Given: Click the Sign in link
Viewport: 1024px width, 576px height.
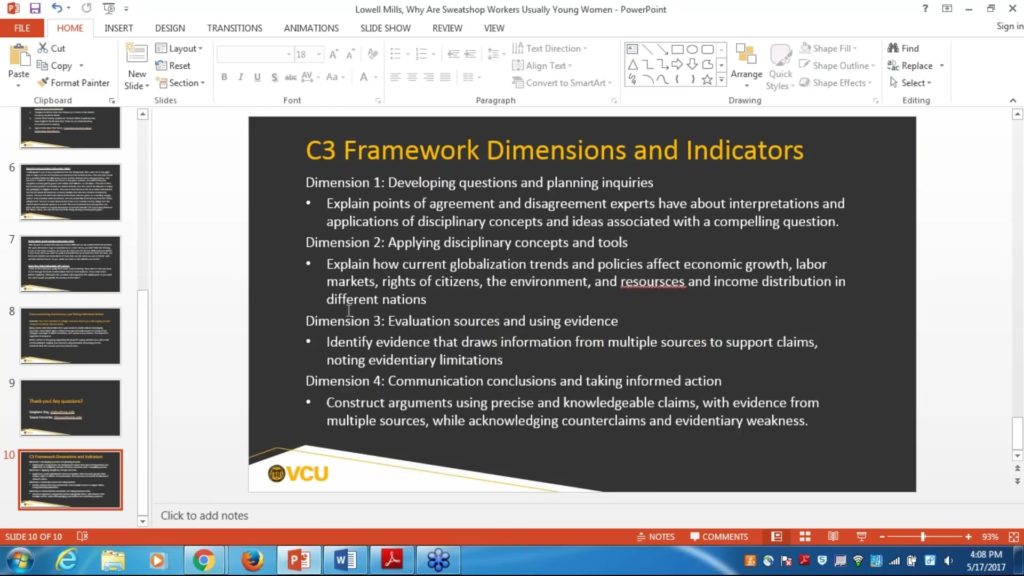Looking at the screenshot, I should pos(1008,27).
